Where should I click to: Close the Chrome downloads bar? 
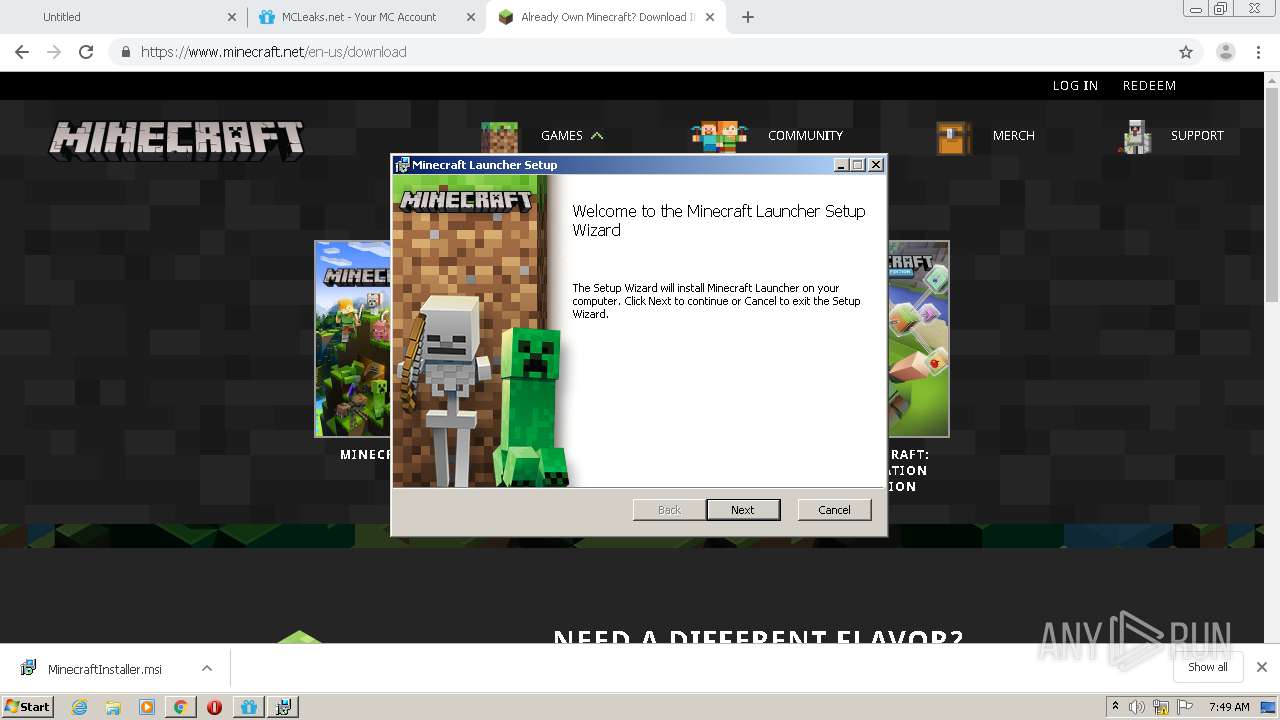pos(1262,667)
